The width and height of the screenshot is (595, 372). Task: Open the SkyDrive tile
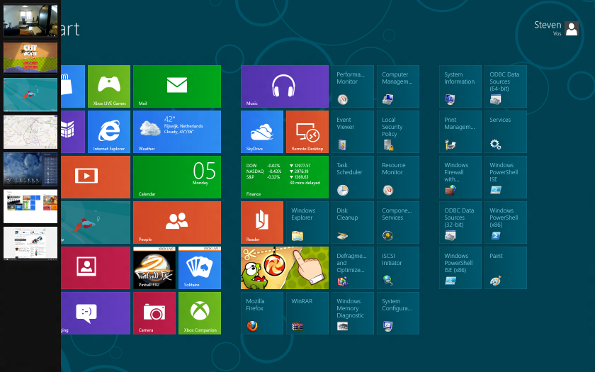tap(262, 132)
